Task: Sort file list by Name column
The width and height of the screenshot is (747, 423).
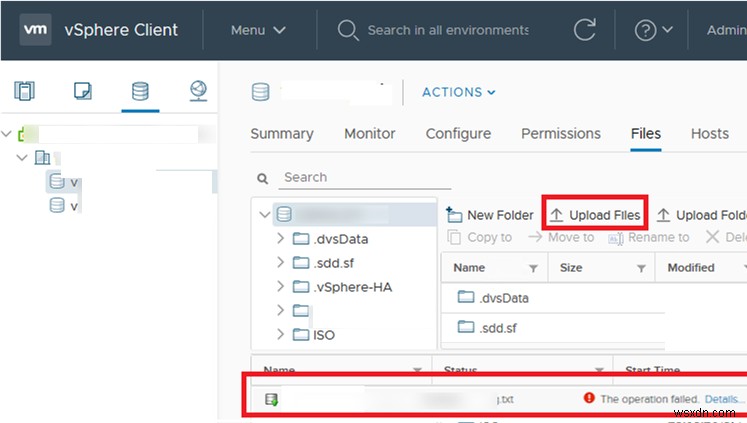Action: click(469, 268)
